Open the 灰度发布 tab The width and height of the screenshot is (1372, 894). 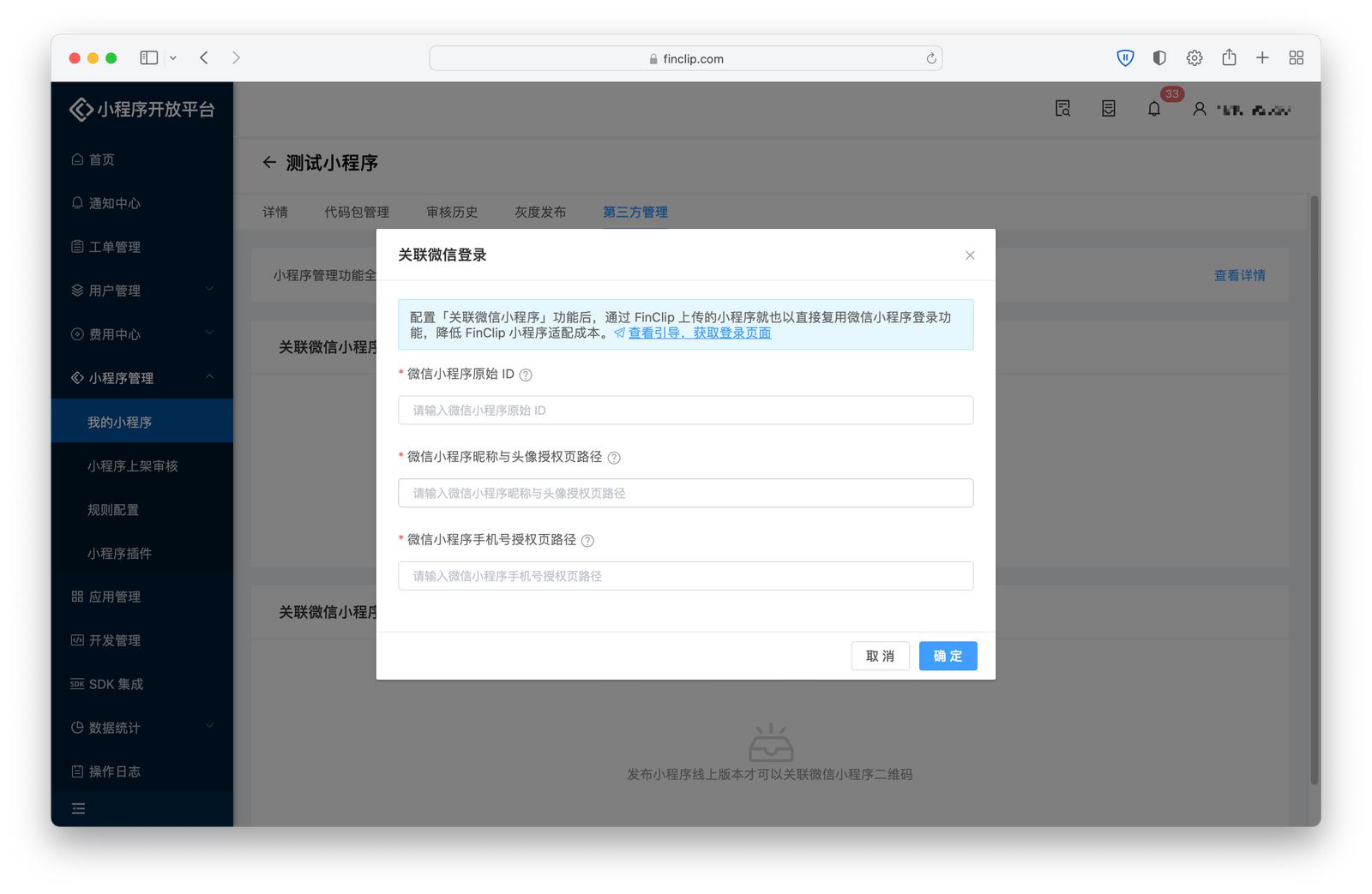click(x=539, y=212)
